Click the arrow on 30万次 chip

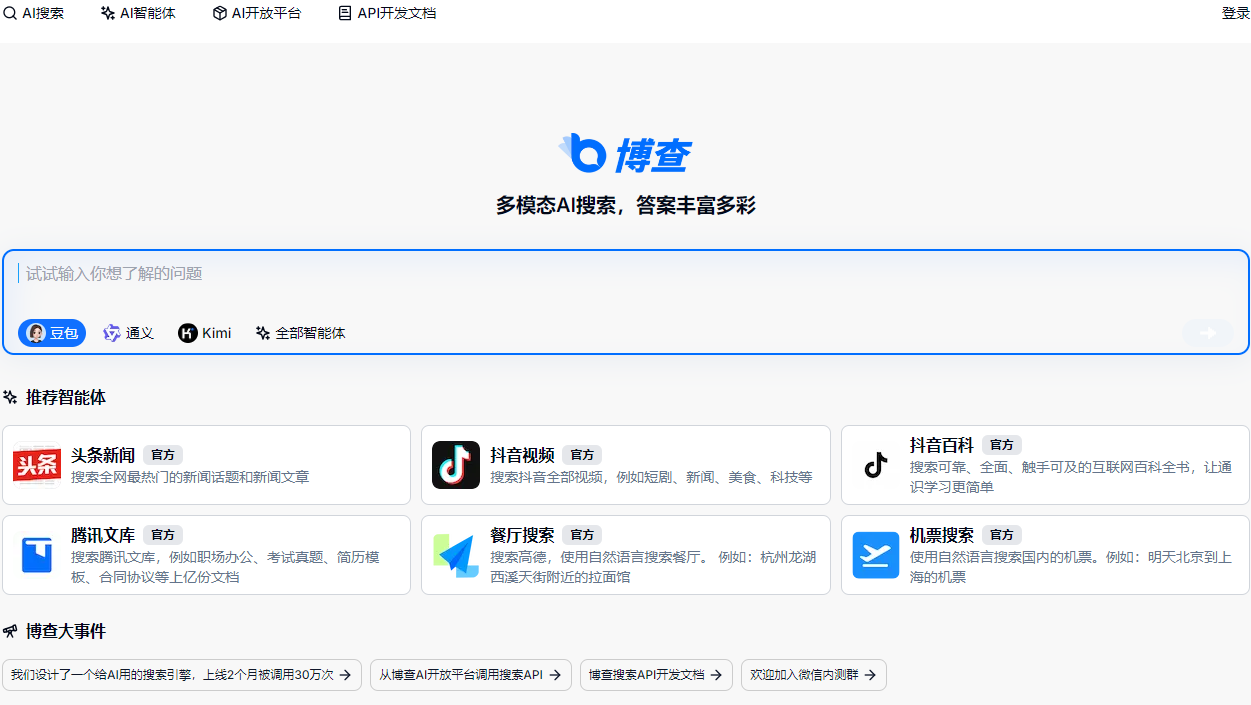(x=345, y=675)
